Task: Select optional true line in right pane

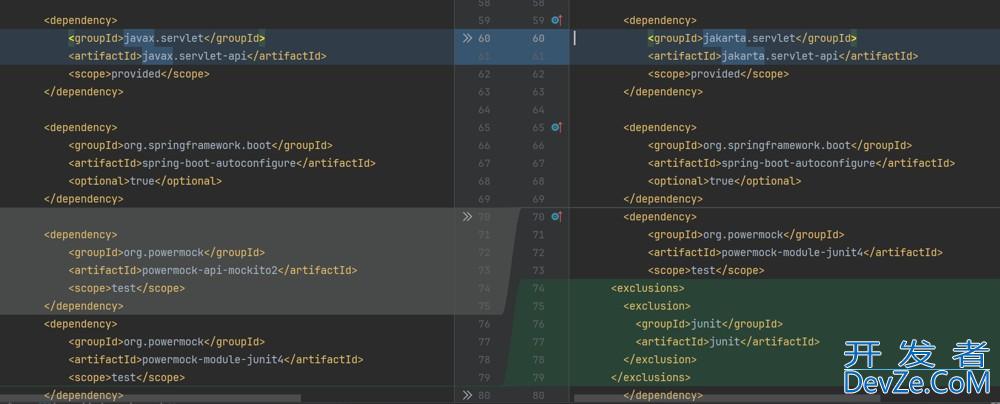Action: click(724, 181)
